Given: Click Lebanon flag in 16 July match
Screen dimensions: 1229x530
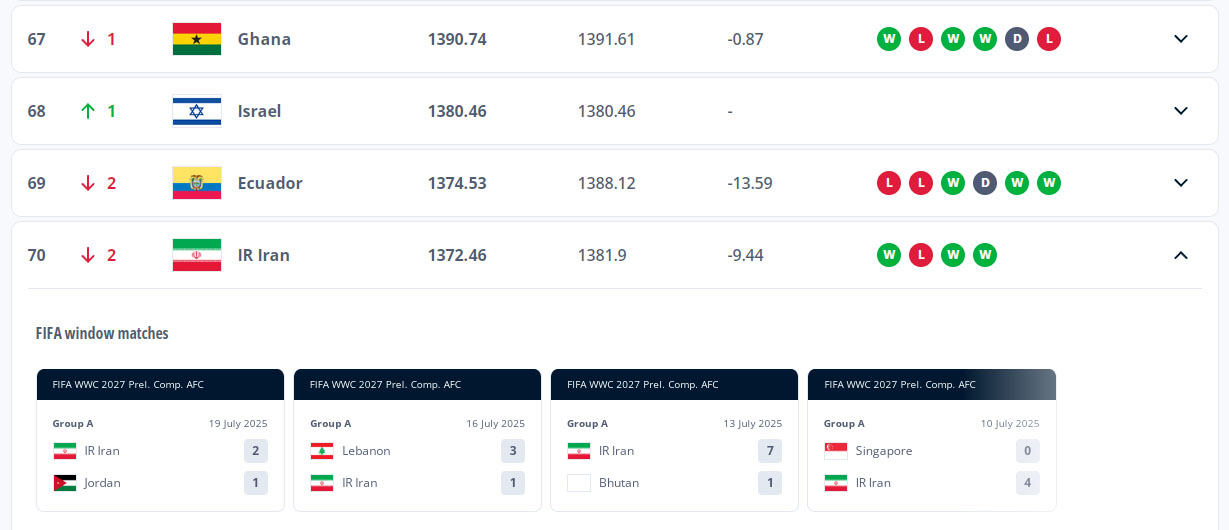Looking at the screenshot, I should tap(322, 451).
